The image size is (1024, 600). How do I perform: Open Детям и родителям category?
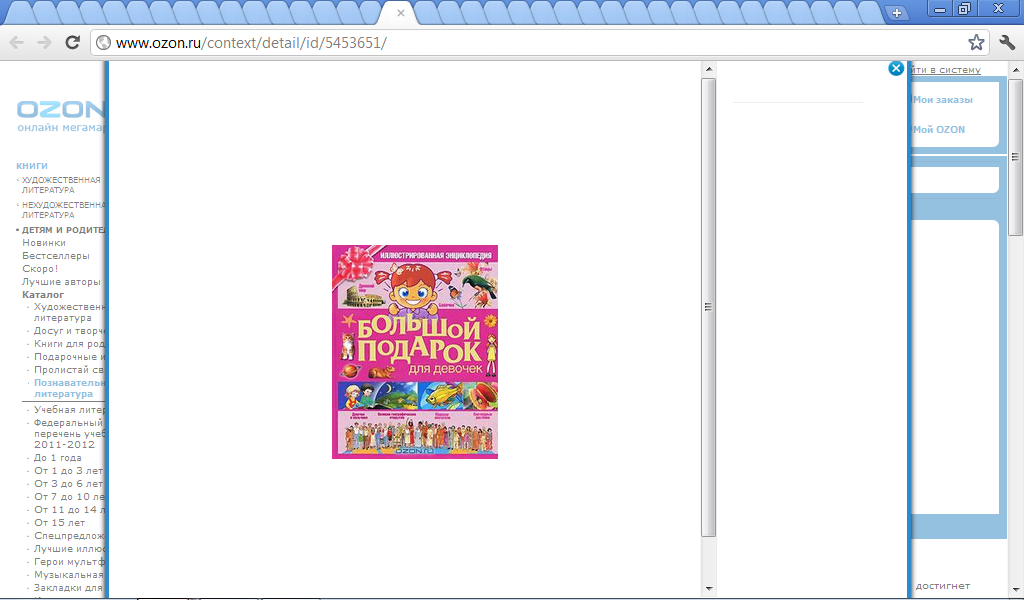point(63,230)
